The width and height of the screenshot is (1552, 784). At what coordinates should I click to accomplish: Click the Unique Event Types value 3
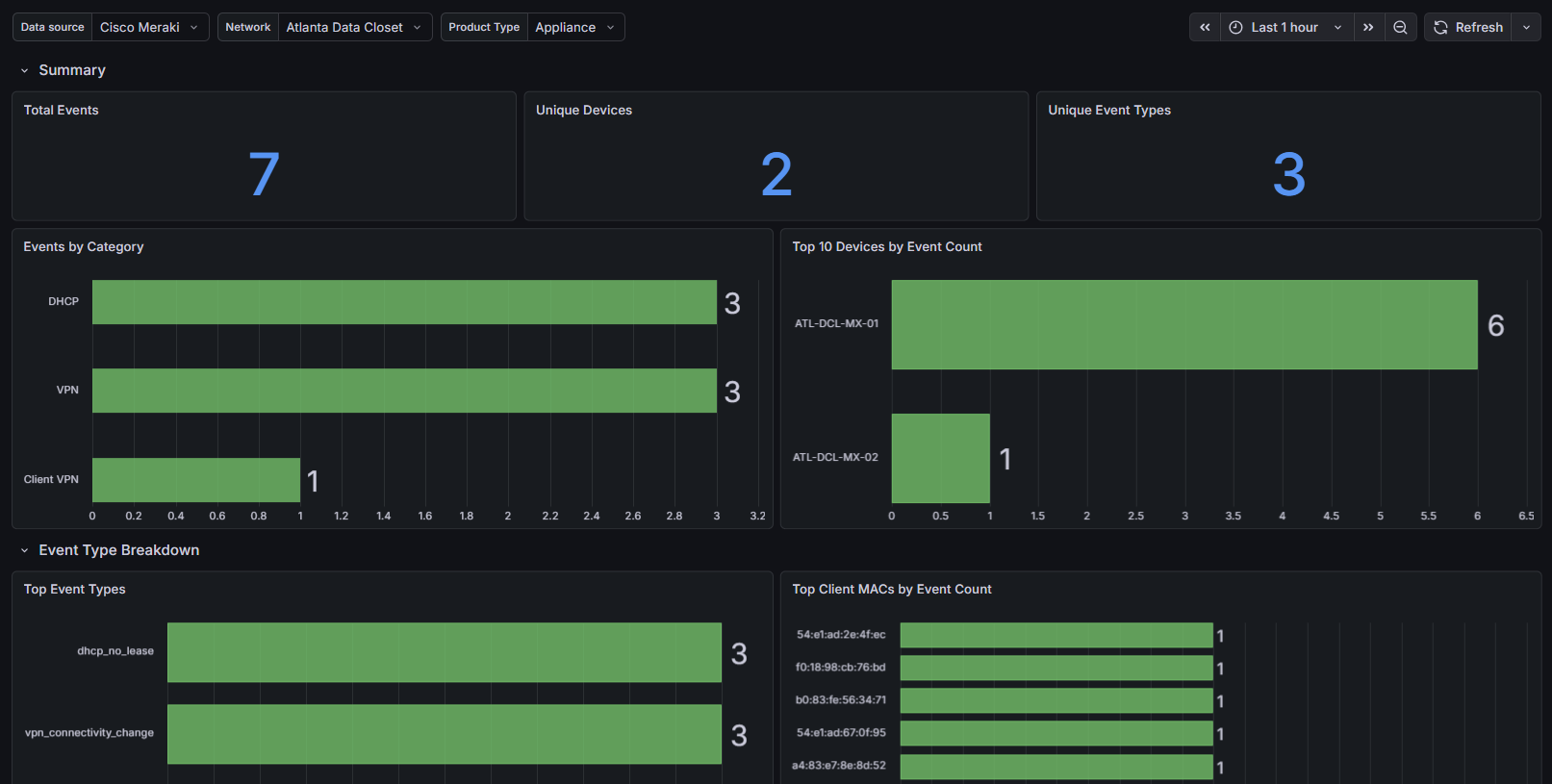pos(1289,174)
